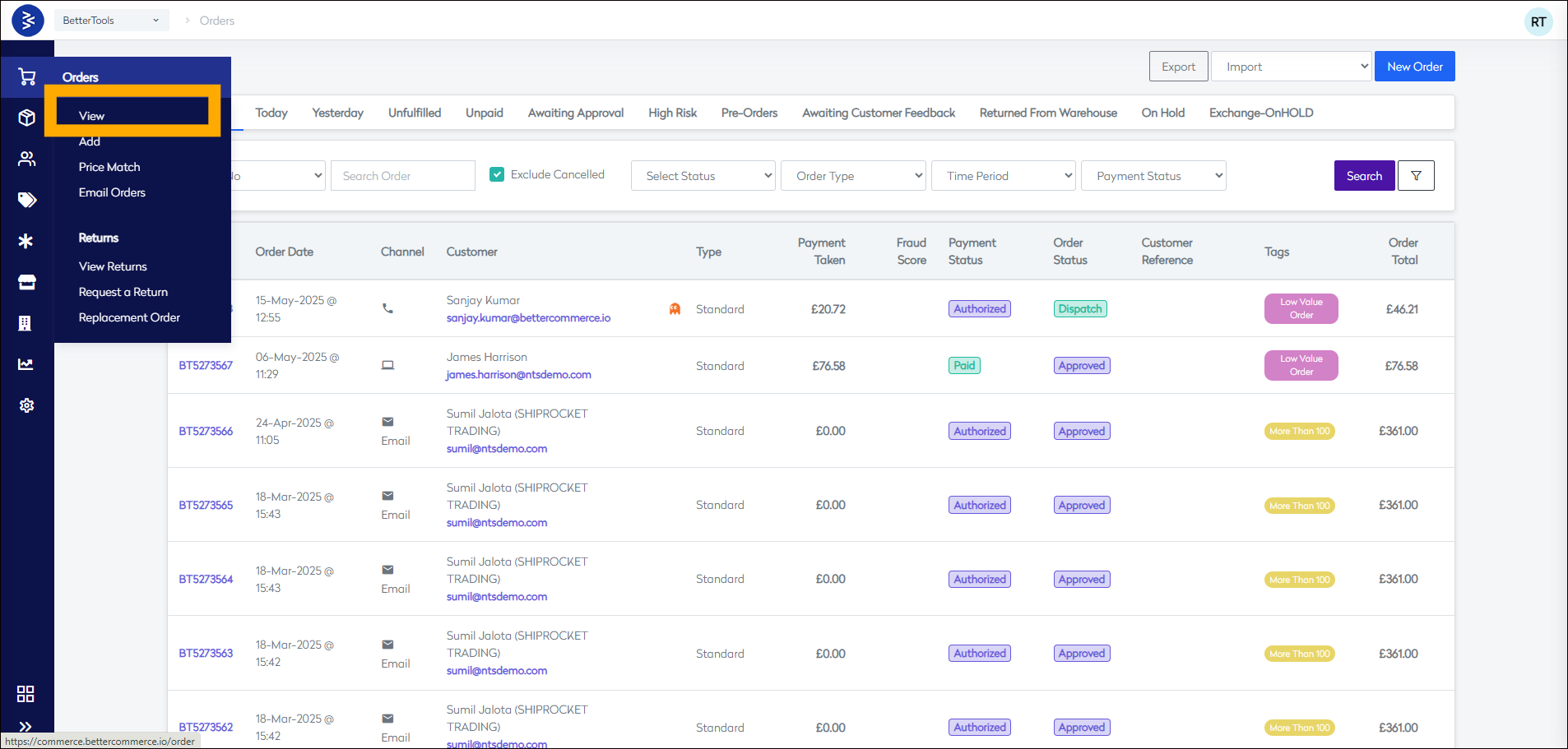Uncheck the Exclude Cancelled checkbox
Image resolution: width=1568 pixels, height=749 pixels.
pos(497,174)
